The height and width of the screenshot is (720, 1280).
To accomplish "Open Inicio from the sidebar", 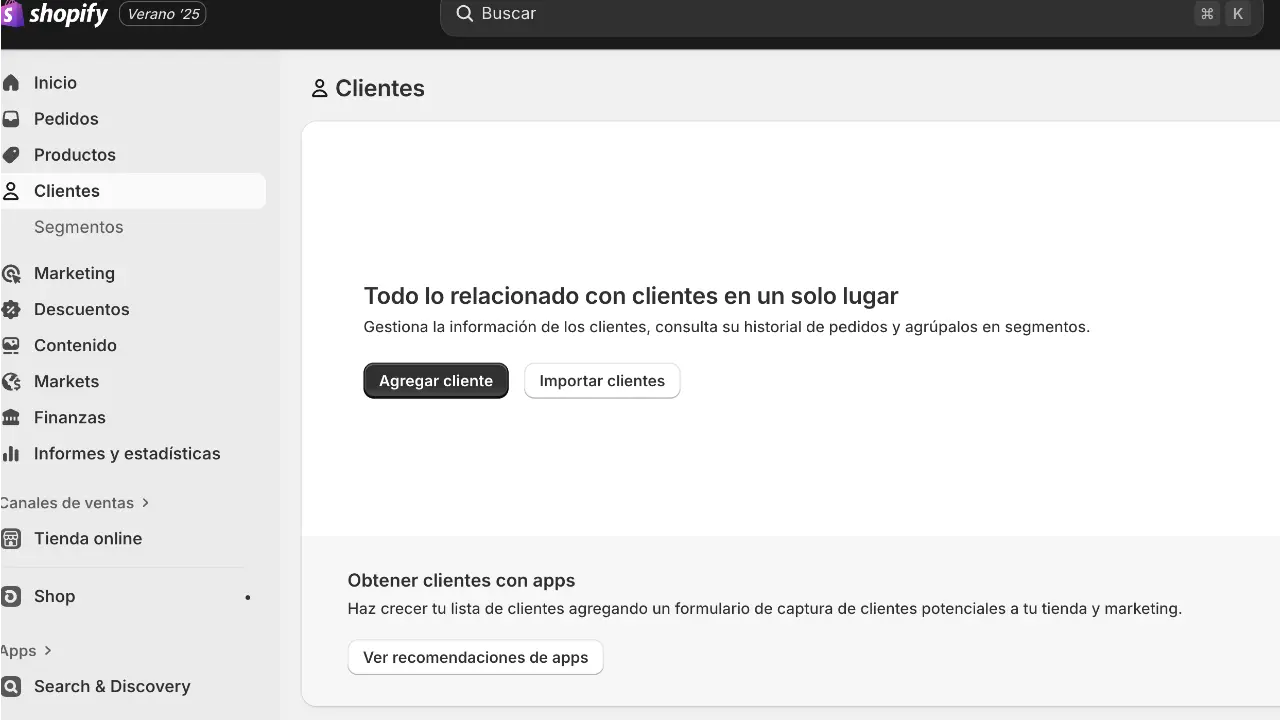I will point(55,82).
